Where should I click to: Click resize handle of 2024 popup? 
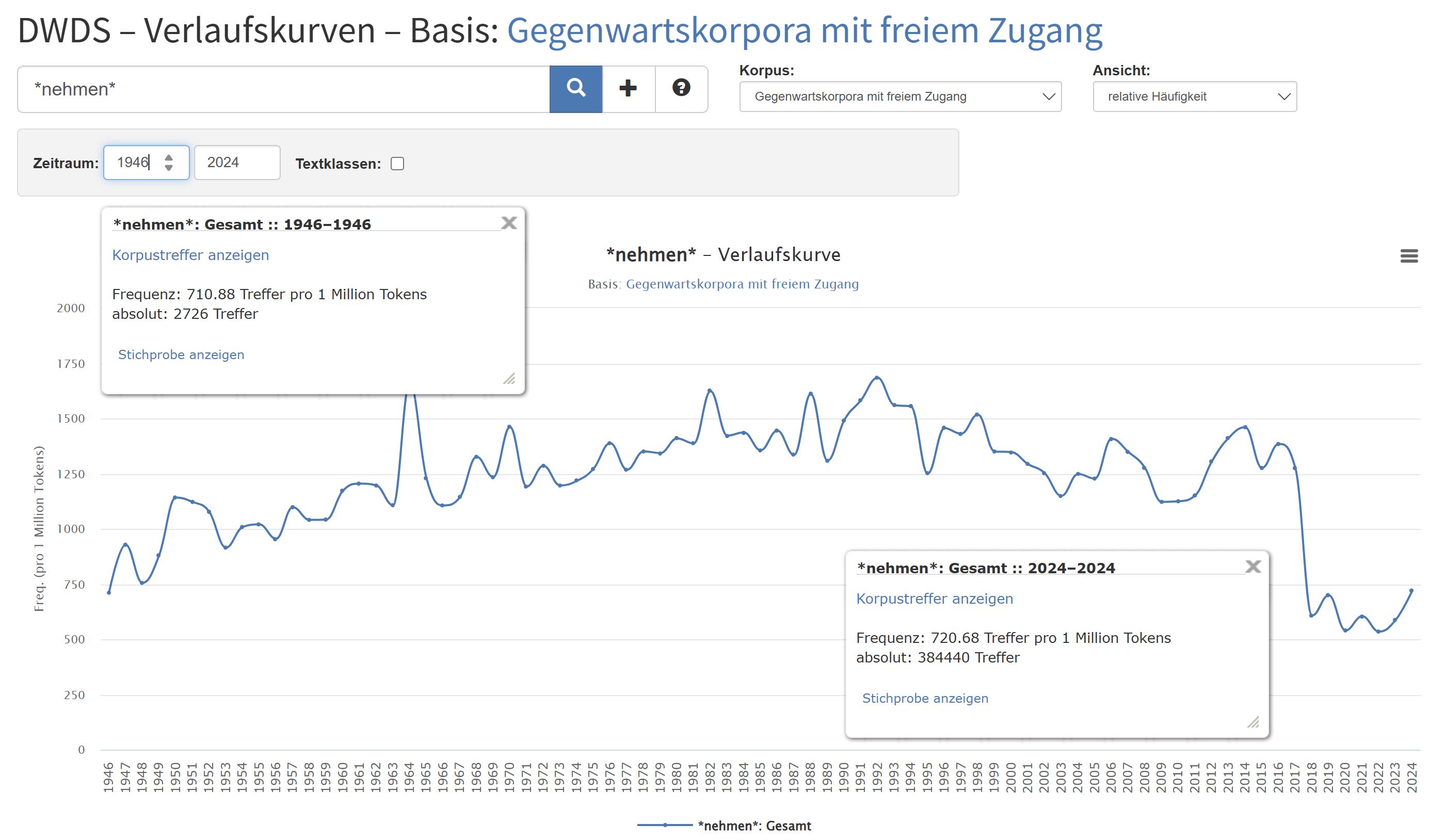click(1253, 722)
